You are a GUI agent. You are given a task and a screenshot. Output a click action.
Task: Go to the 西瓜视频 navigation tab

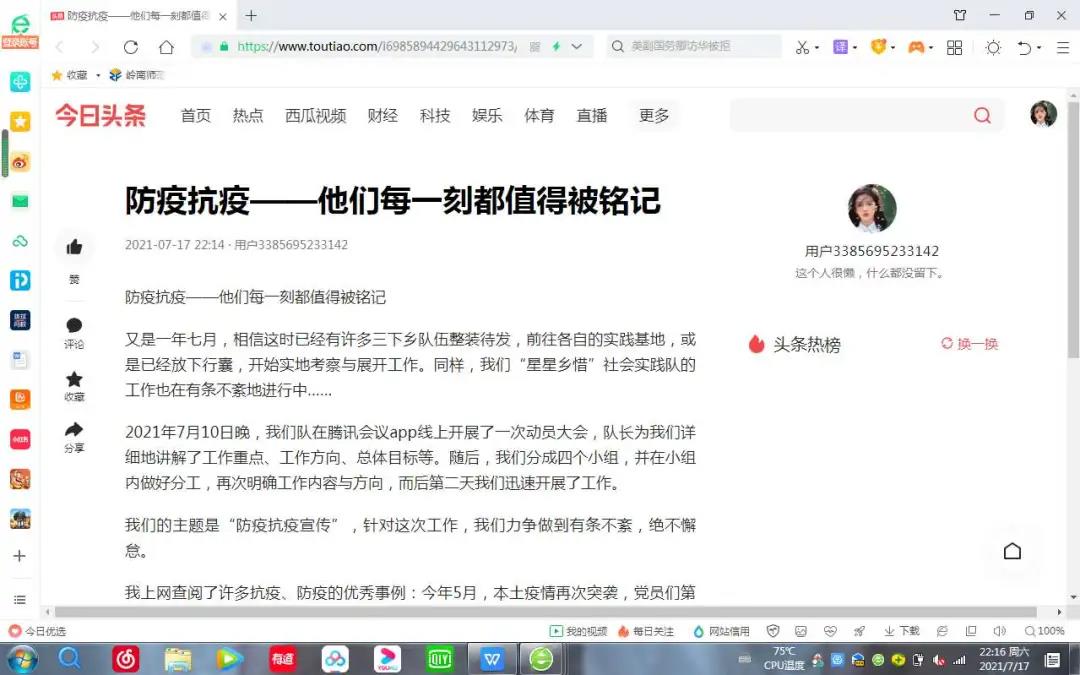[315, 116]
